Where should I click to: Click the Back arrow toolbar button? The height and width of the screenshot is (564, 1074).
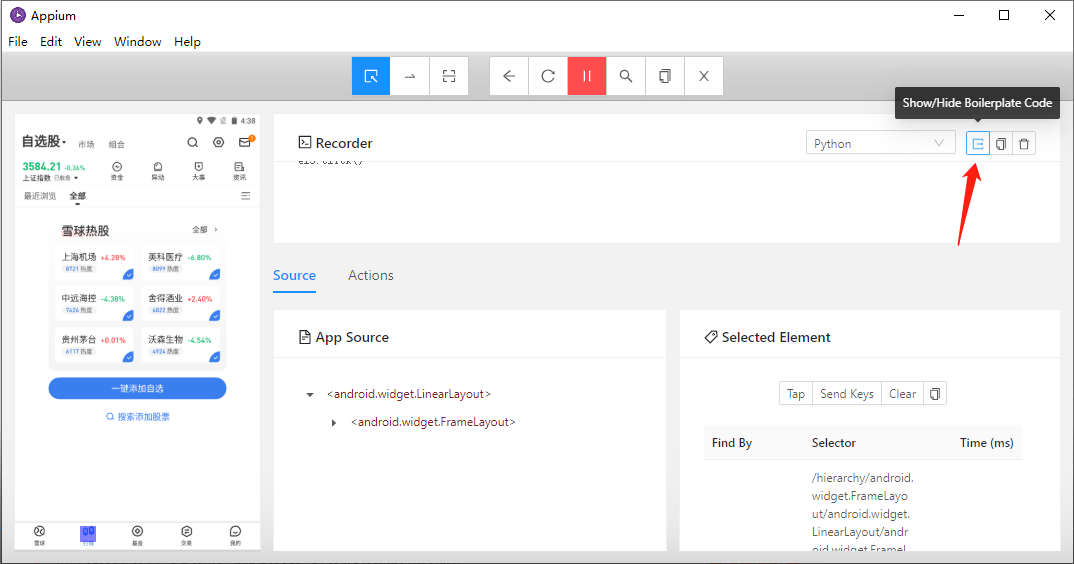click(x=509, y=76)
